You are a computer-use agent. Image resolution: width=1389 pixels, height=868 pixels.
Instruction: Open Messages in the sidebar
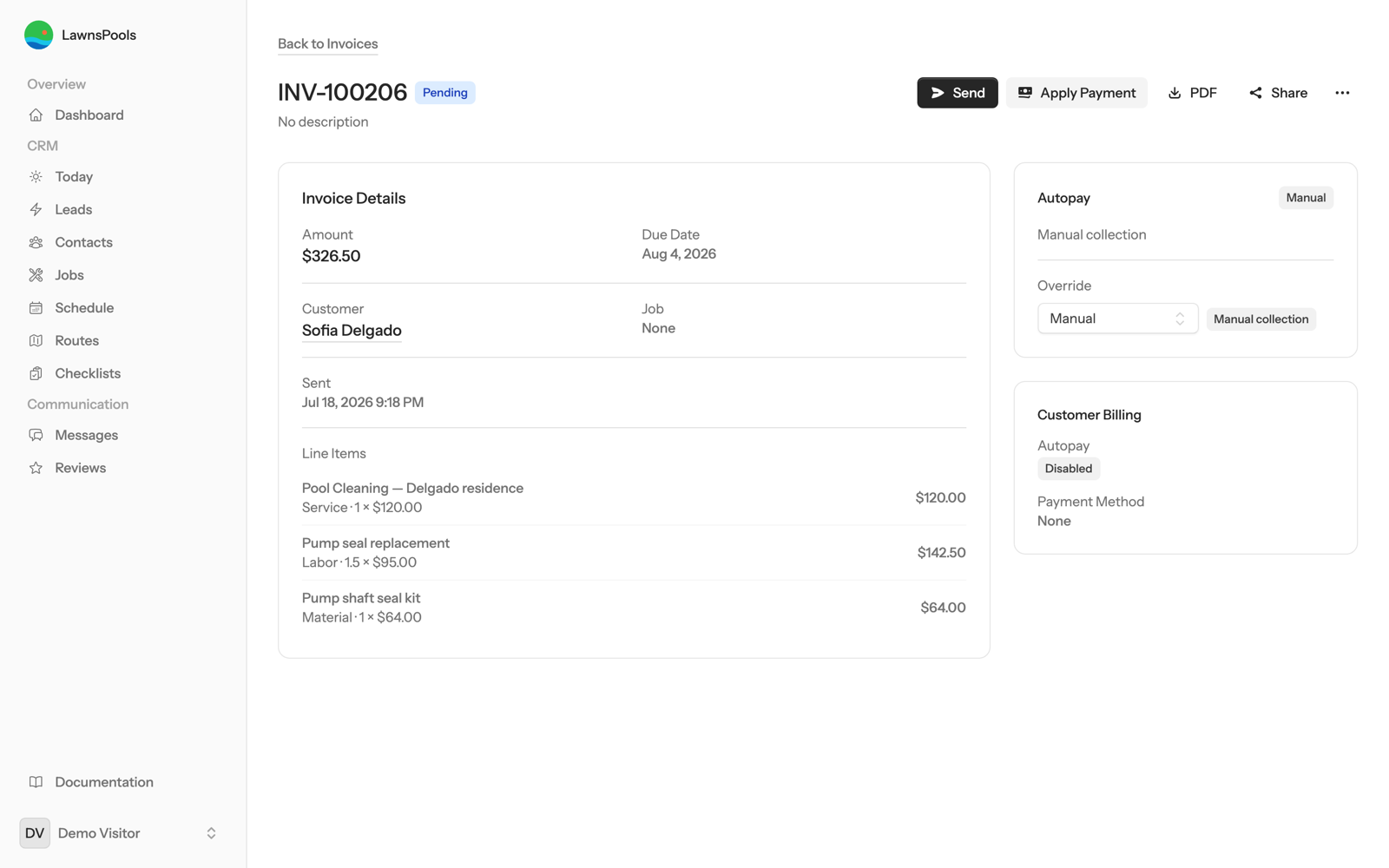(x=123, y=435)
